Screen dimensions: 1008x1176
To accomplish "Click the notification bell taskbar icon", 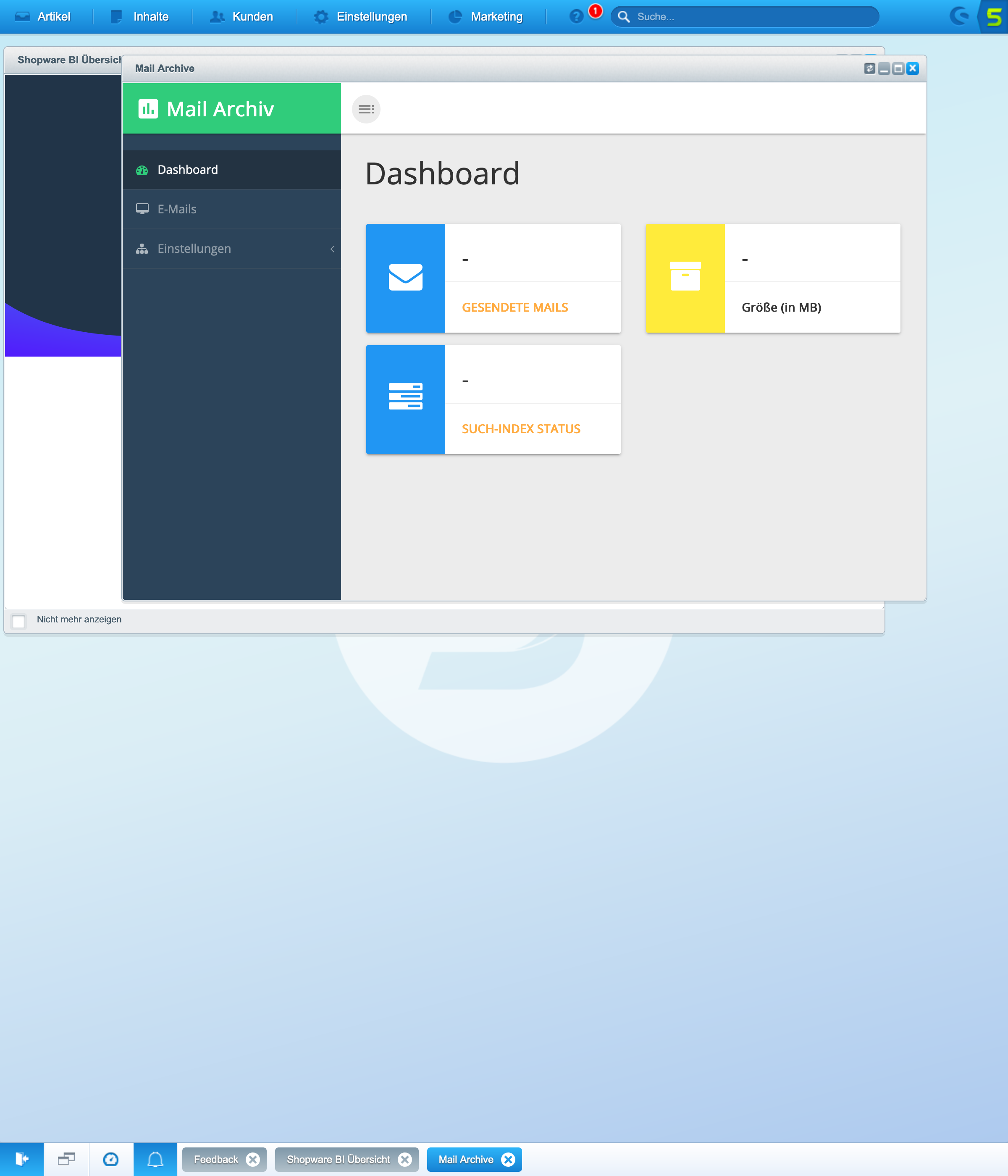I will (x=155, y=1159).
